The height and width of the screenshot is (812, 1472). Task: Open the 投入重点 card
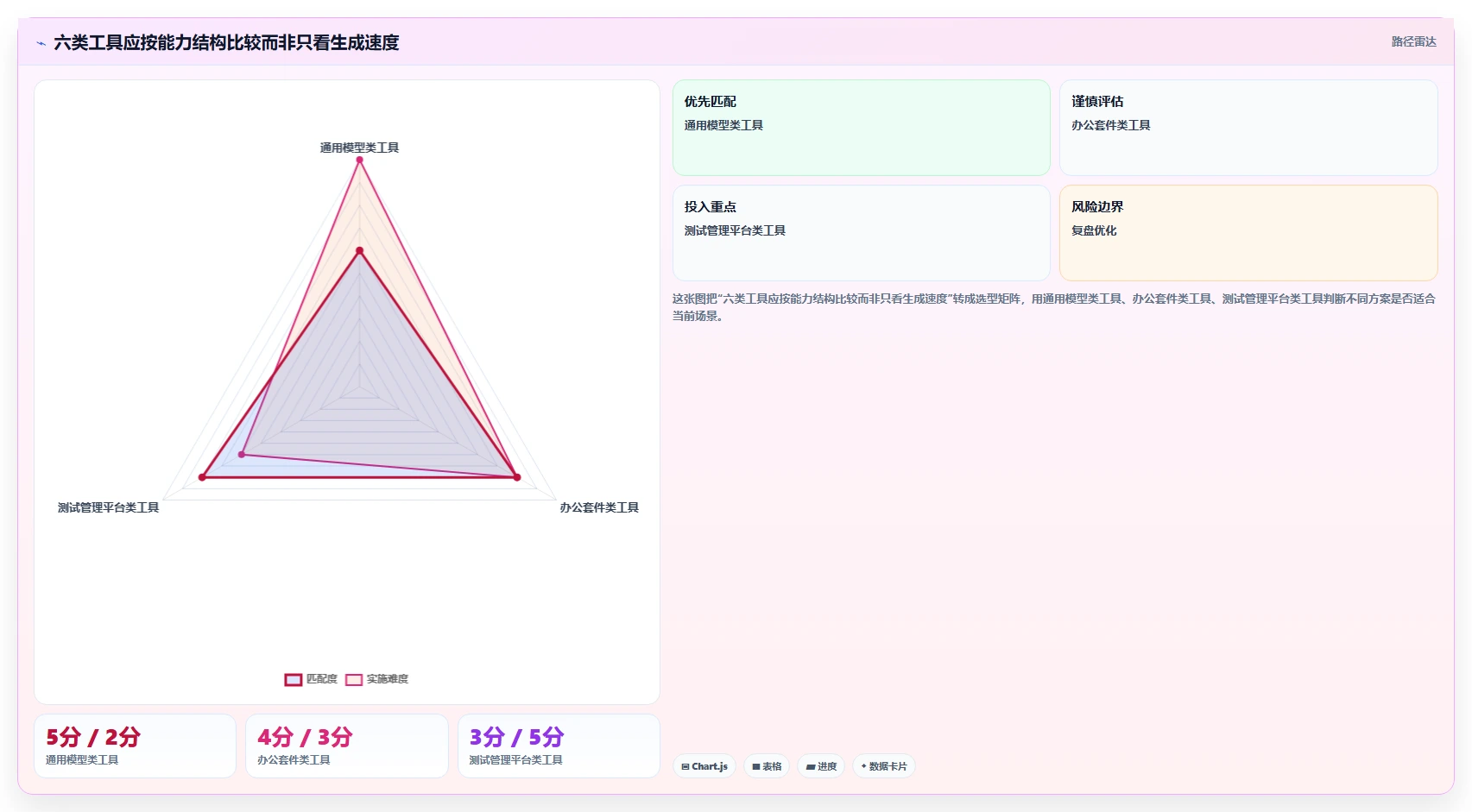pyautogui.click(x=862, y=233)
